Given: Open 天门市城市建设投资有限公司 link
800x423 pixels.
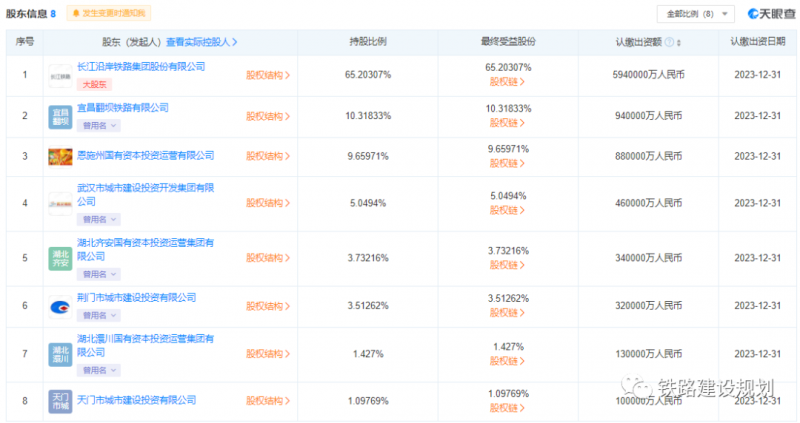Looking at the screenshot, I should coord(136,400).
